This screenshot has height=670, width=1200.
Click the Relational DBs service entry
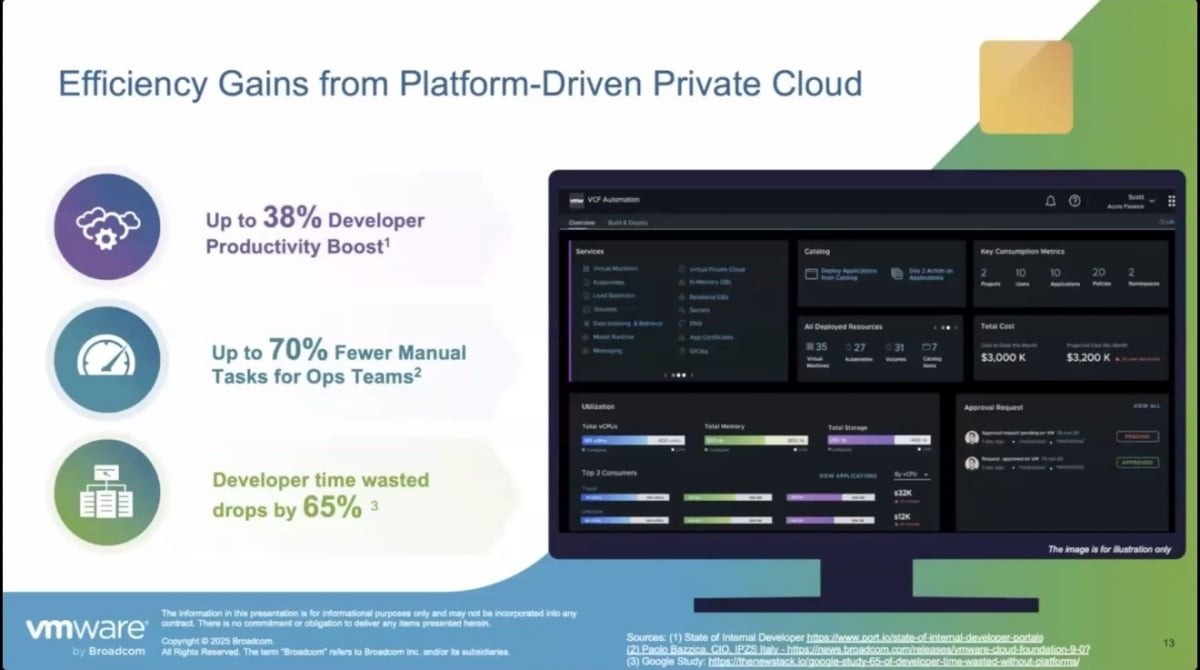point(709,297)
